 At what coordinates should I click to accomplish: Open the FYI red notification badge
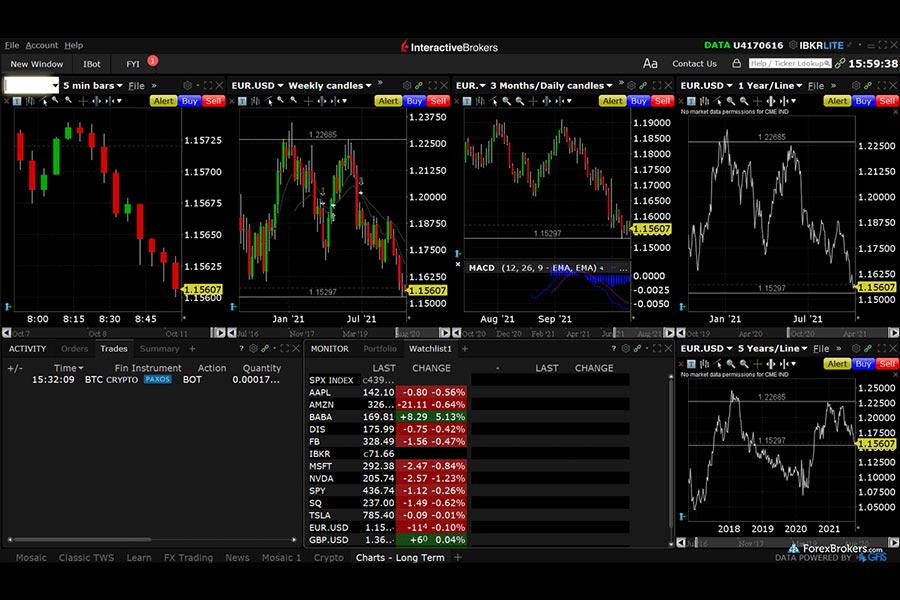(x=153, y=60)
